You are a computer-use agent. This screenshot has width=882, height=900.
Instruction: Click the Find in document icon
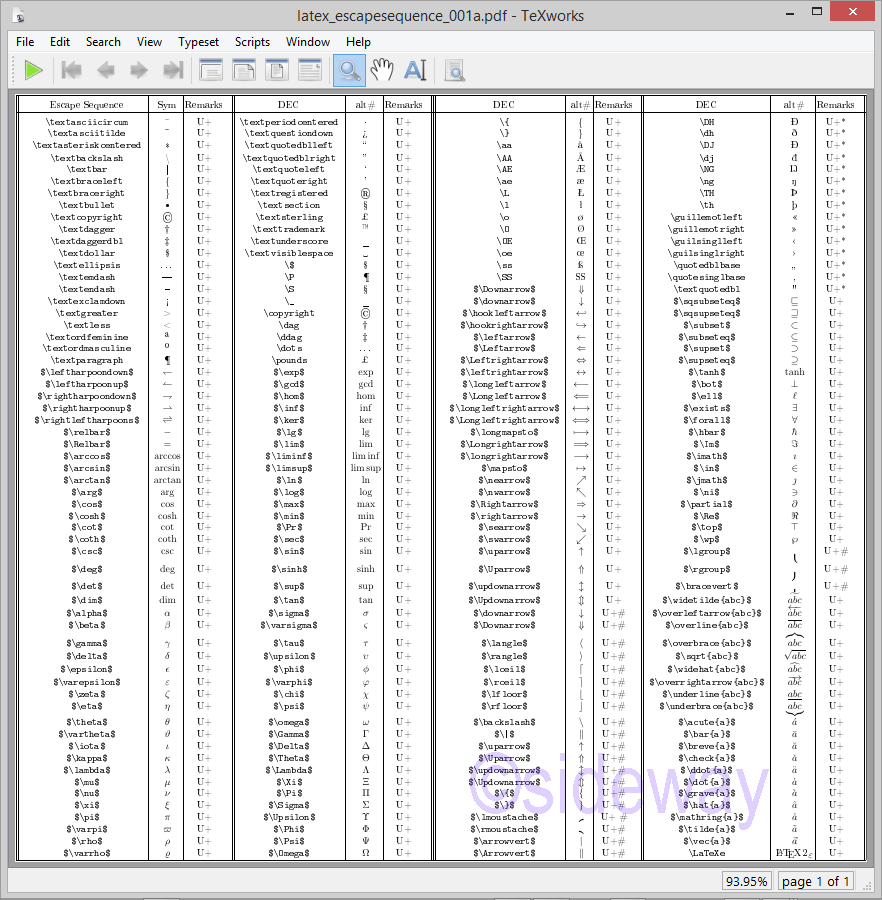coord(454,71)
